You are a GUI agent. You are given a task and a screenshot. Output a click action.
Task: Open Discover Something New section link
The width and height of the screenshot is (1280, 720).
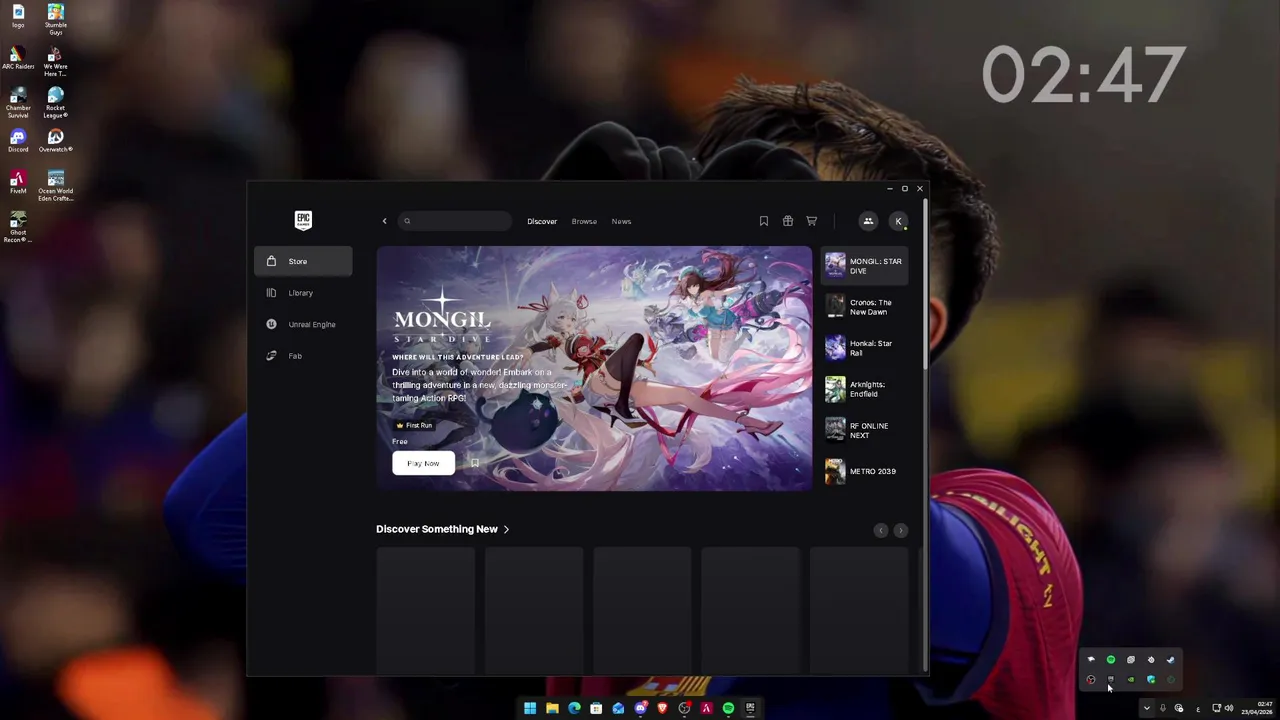[x=442, y=529]
